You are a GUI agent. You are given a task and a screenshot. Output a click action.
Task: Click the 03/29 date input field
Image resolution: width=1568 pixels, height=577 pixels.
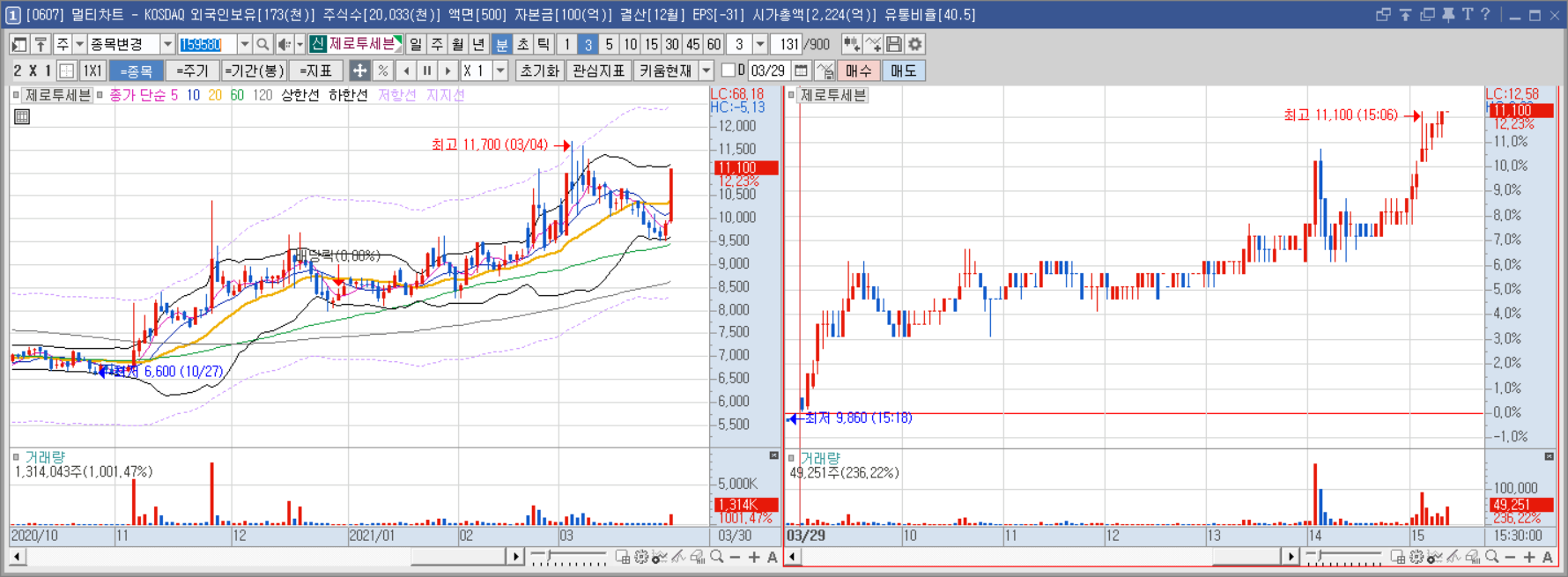(768, 70)
